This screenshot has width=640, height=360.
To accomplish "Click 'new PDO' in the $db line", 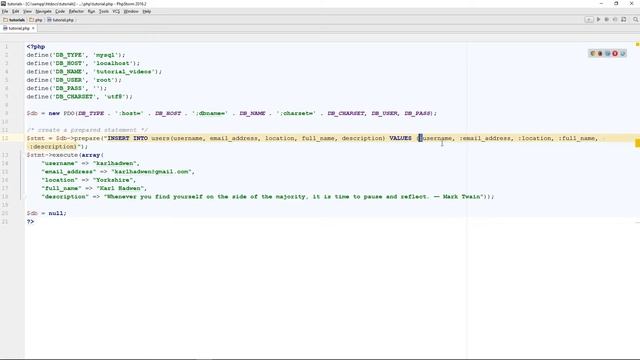I will click(61, 113).
